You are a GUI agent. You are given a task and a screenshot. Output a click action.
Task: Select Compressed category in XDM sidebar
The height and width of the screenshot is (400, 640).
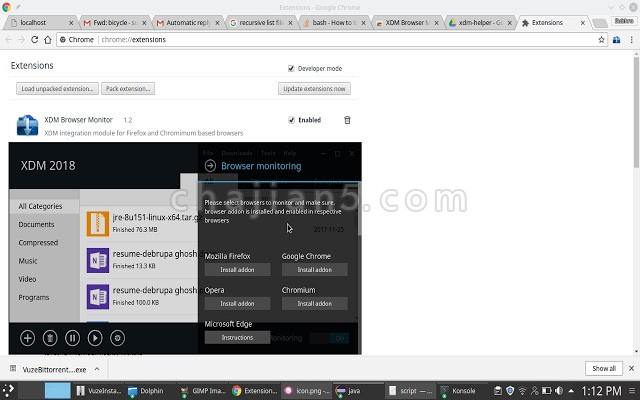click(44, 242)
